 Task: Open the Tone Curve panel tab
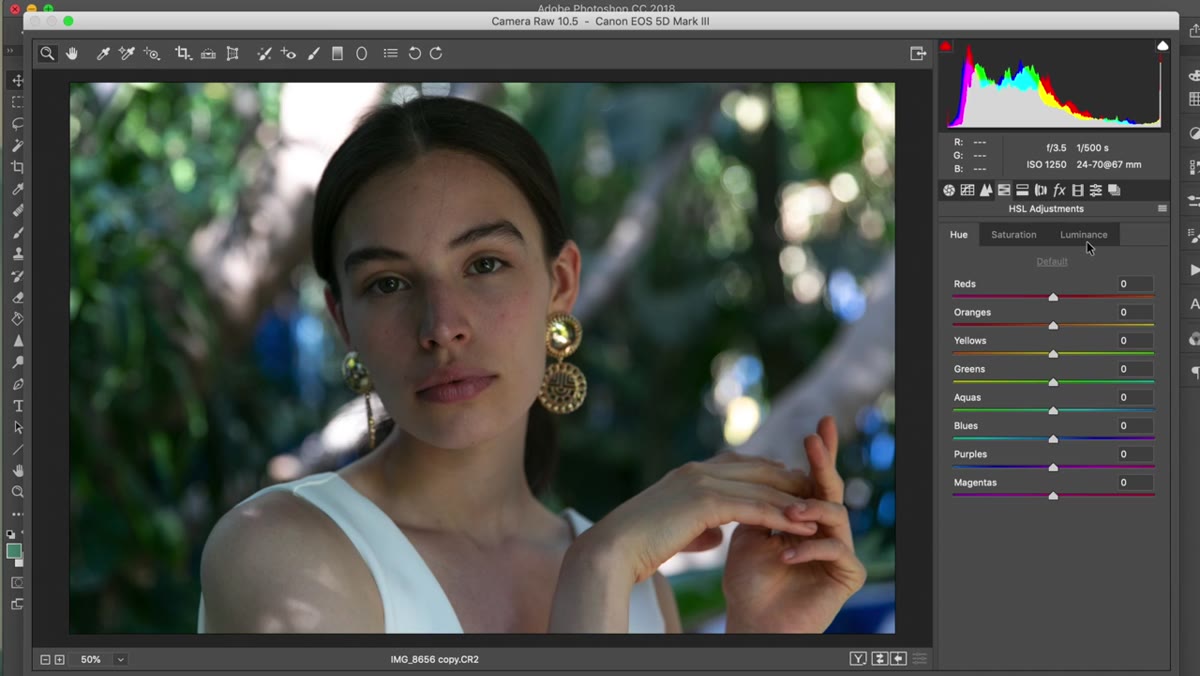pos(967,190)
